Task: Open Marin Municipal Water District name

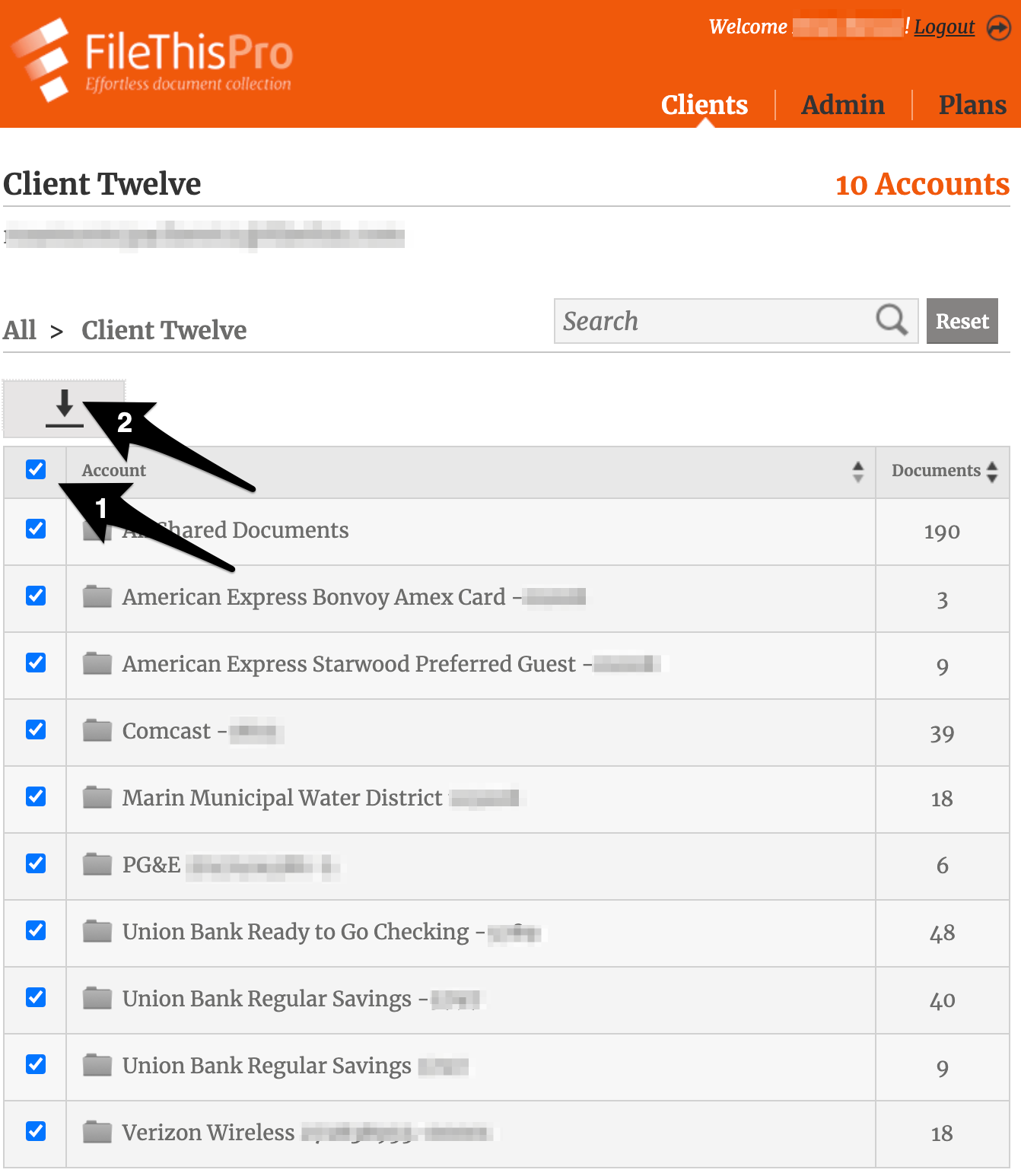Action: (x=282, y=798)
